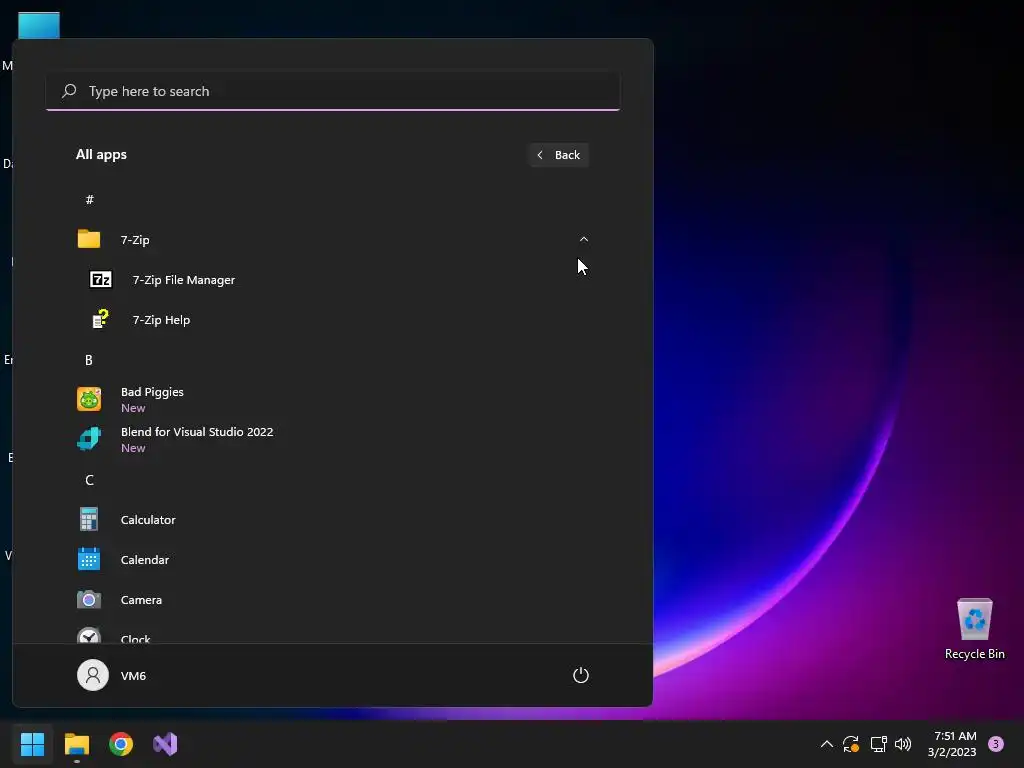
Task: Show hidden system tray icons
Action: click(826, 744)
